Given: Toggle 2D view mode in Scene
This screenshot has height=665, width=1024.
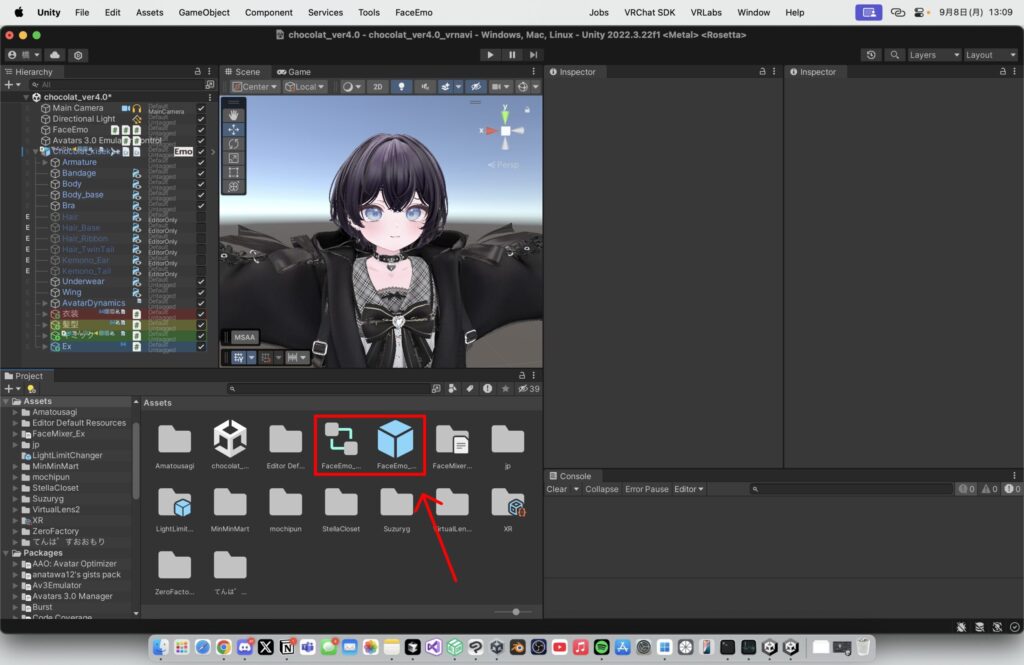Looking at the screenshot, I should pos(378,87).
